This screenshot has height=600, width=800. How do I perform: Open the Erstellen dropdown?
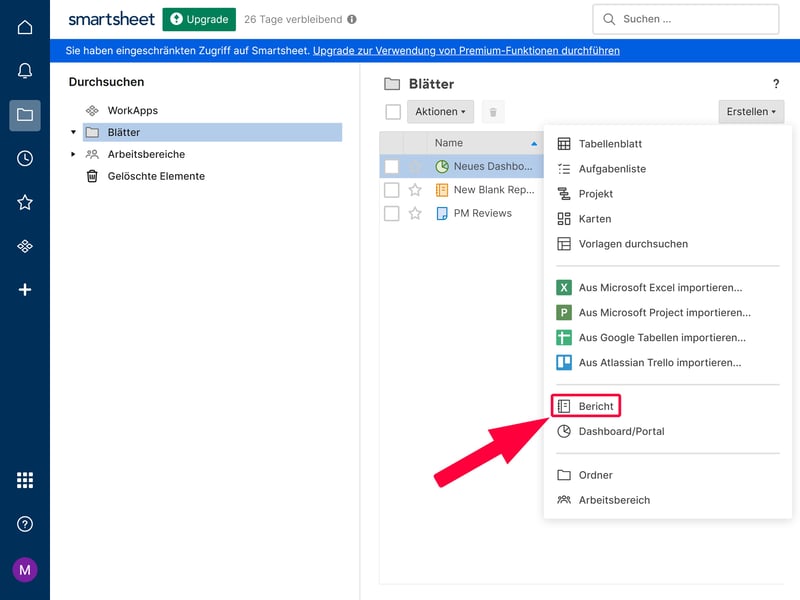(751, 112)
